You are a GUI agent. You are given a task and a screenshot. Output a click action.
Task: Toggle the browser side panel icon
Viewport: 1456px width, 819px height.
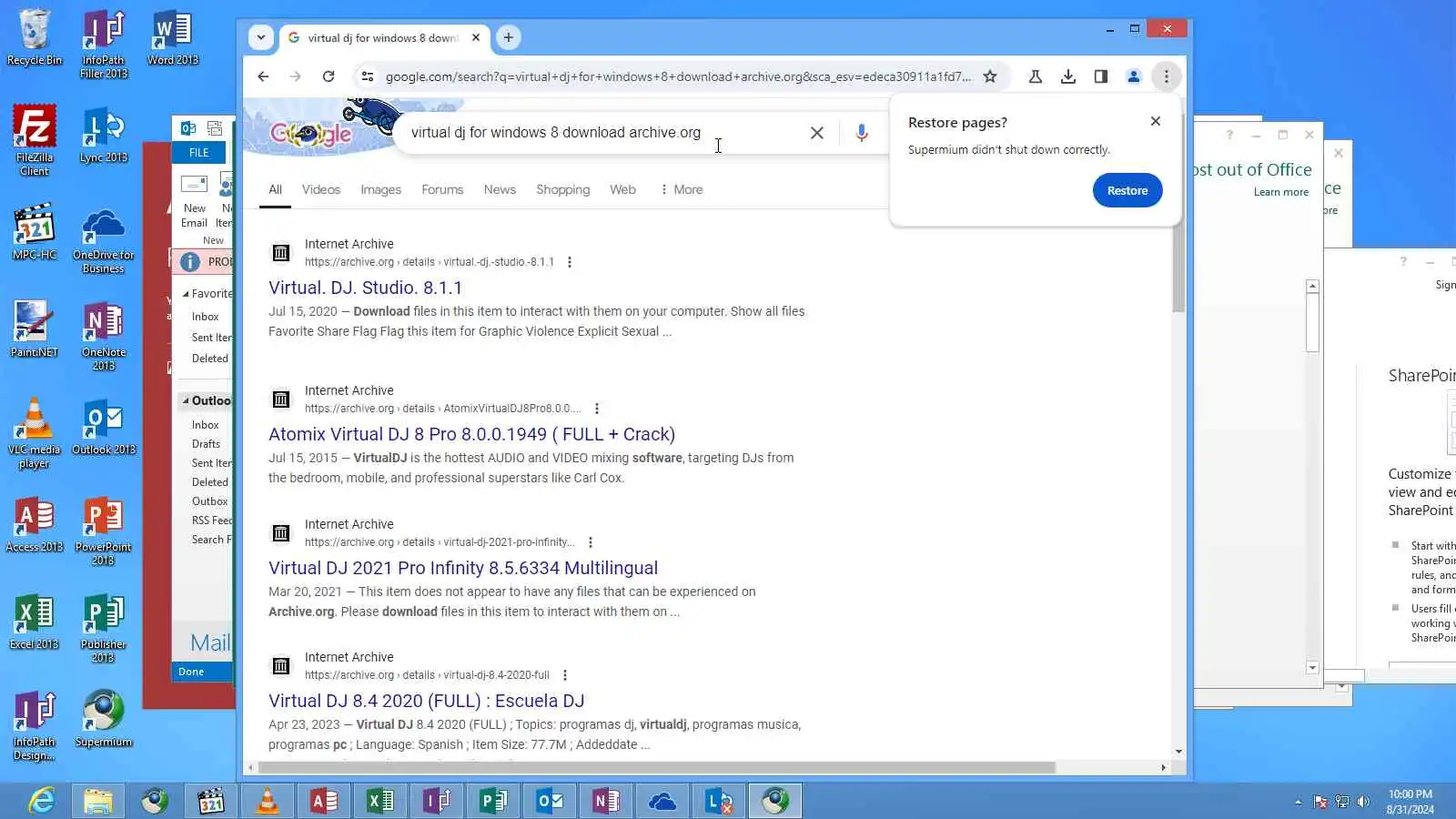[x=1101, y=76]
